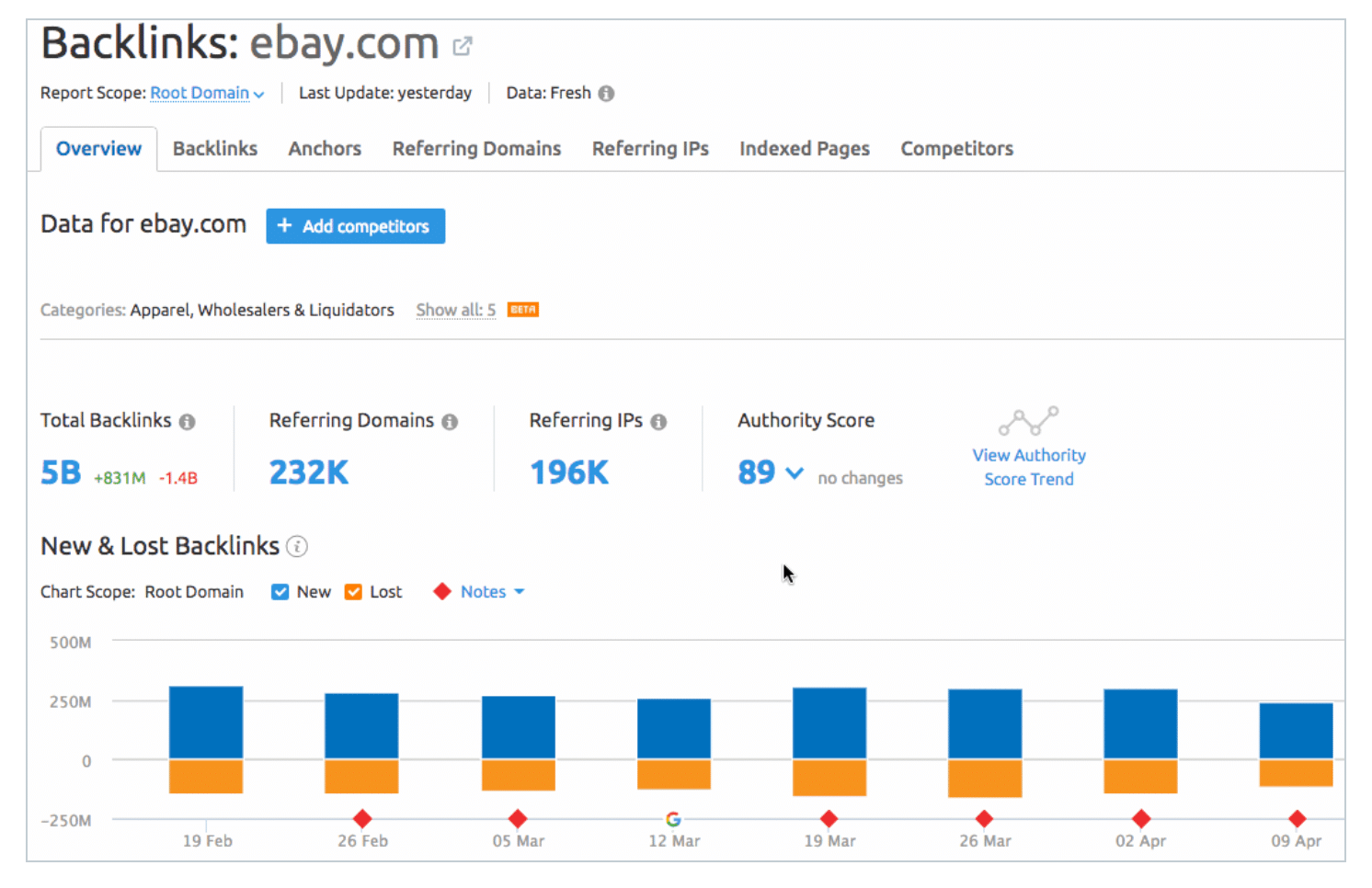Uncheck the Lost backlinks checkbox
Viewport: 1372px width, 888px height.
pos(353,592)
